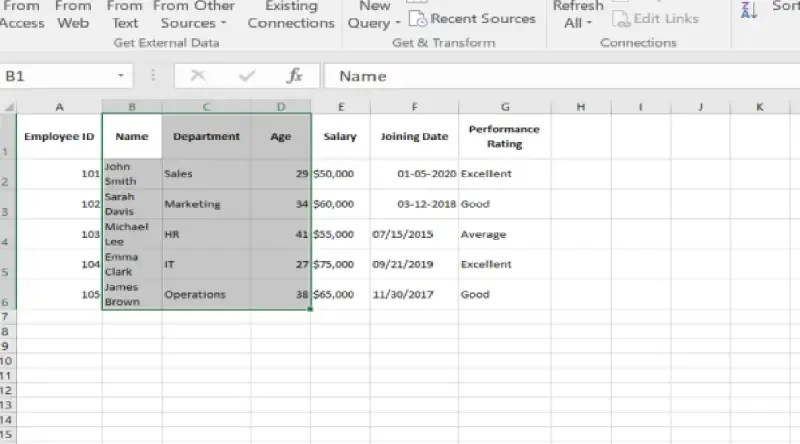Select column F header
This screenshot has height=444, width=800.
coord(414,107)
